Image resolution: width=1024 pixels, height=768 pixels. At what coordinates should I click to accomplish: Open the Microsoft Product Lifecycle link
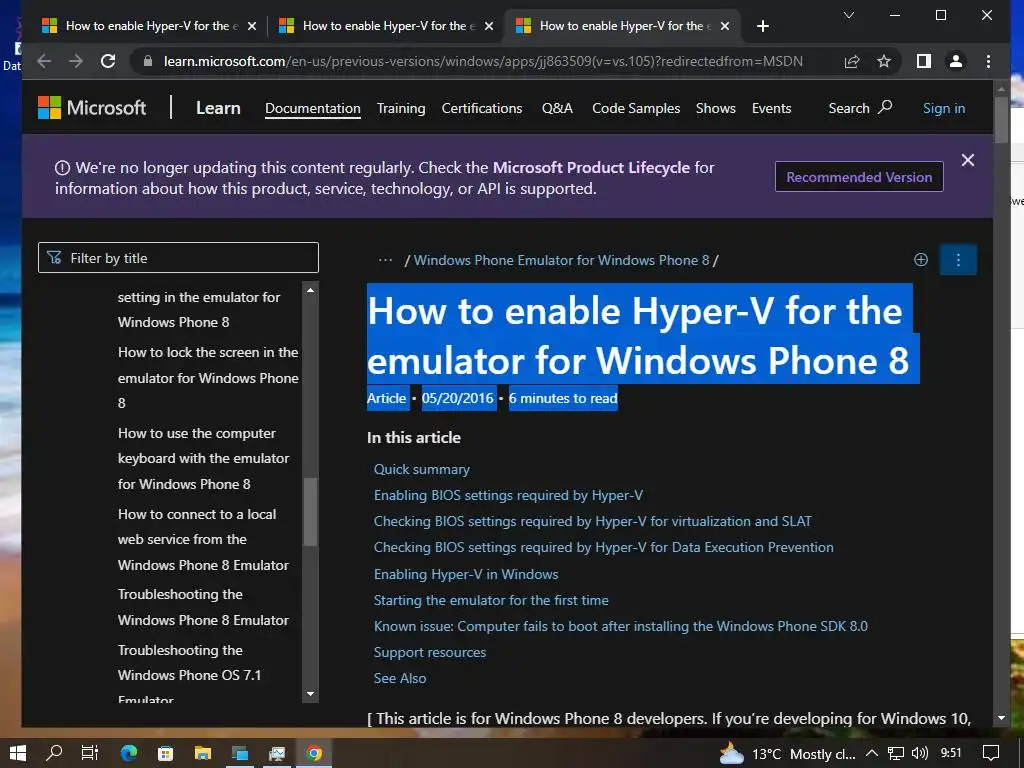[x=591, y=168]
